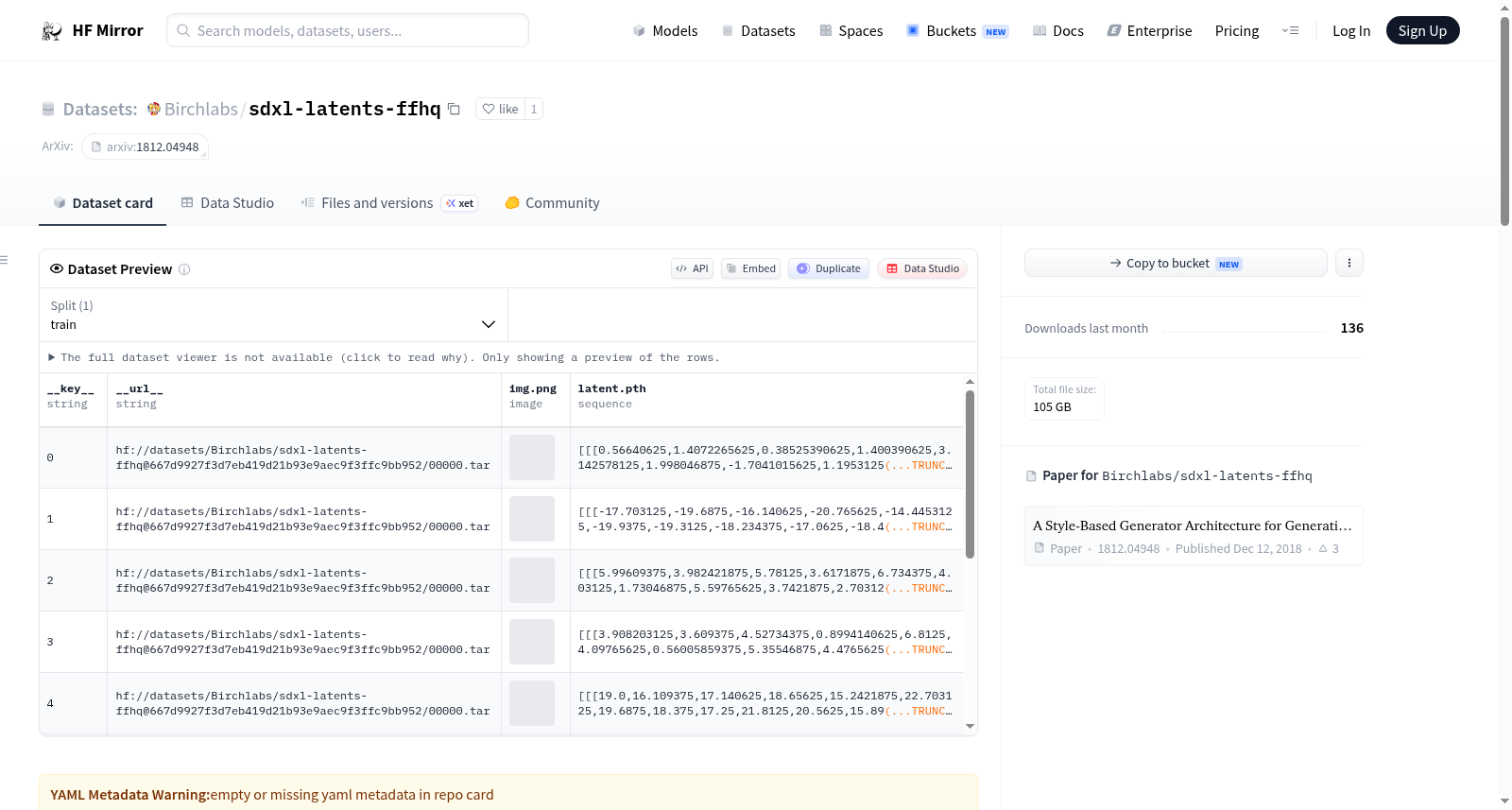Viewport: 1512px width, 810px height.
Task: Click the HF Mirror logo icon
Action: point(52,31)
